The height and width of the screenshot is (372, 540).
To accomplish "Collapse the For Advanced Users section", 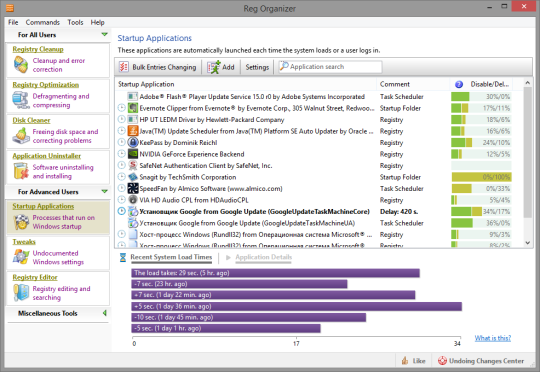I will 104,191.
